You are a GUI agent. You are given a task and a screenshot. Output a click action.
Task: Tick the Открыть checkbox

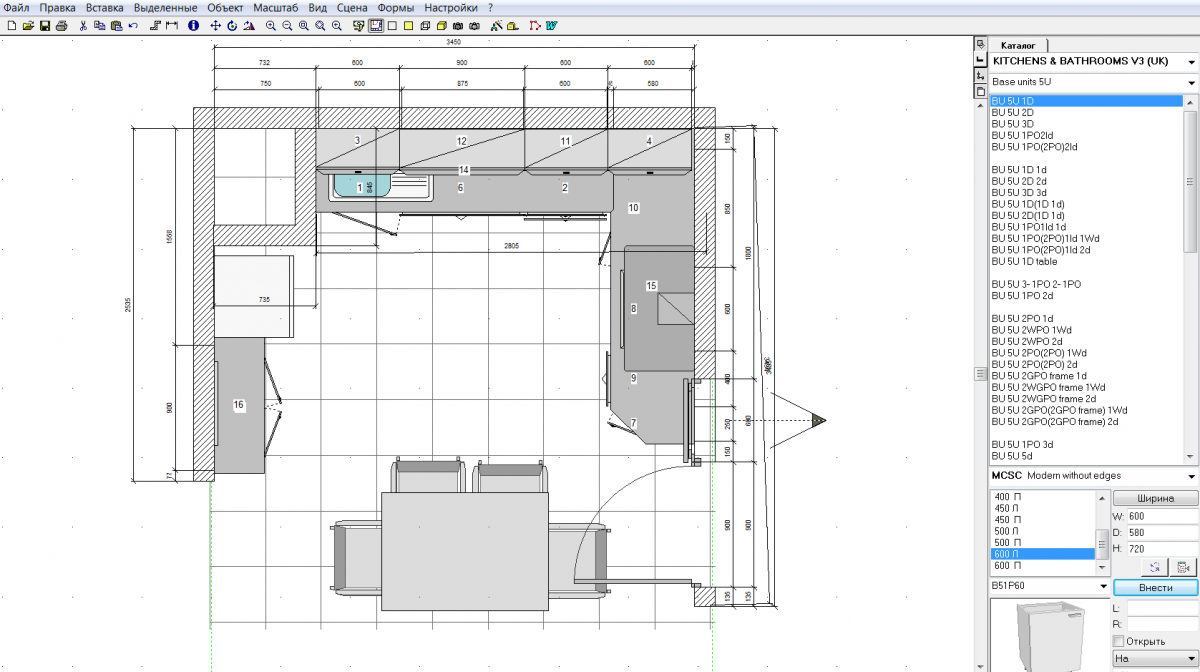(x=1118, y=641)
